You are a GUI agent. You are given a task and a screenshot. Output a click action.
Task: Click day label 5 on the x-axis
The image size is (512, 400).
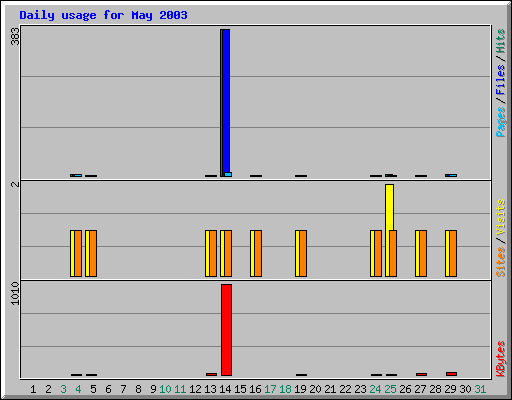[x=93, y=389]
